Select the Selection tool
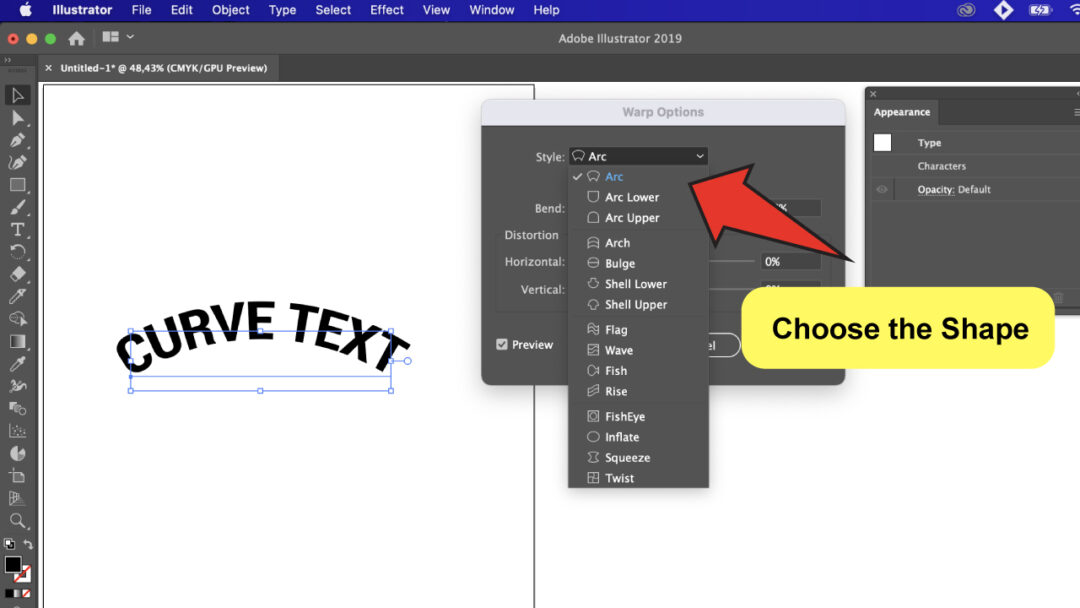 click(17, 95)
